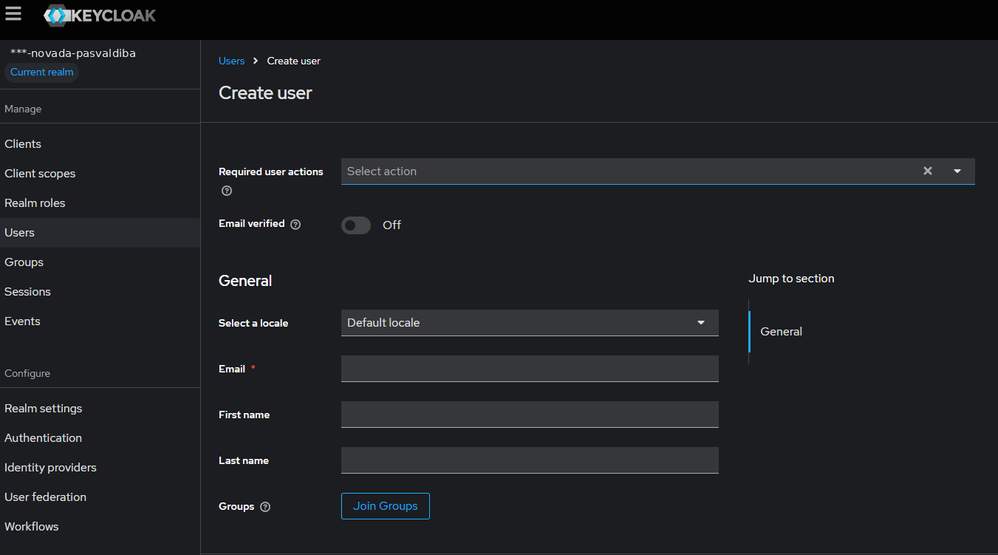
Task: Click the Off label beside the switch
Action: tap(391, 225)
